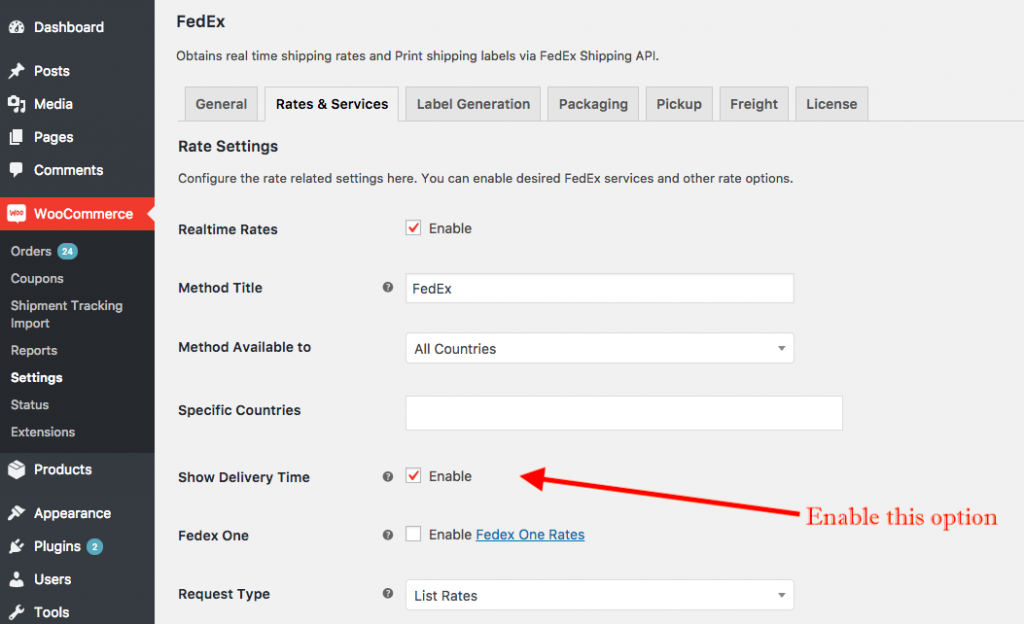Open the Settings submenu item
Image resolution: width=1024 pixels, height=624 pixels.
pos(37,377)
